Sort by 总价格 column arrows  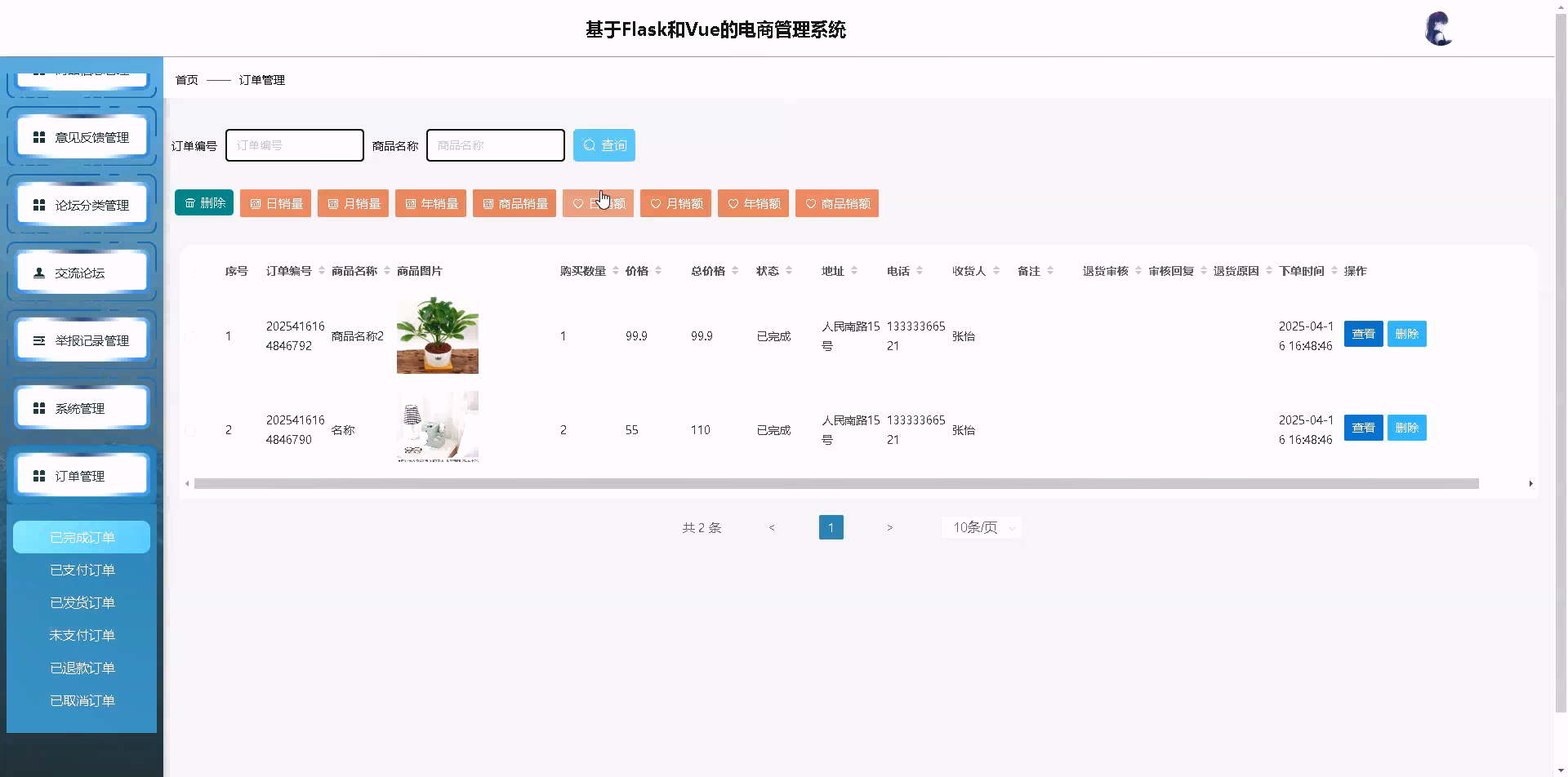tap(735, 271)
